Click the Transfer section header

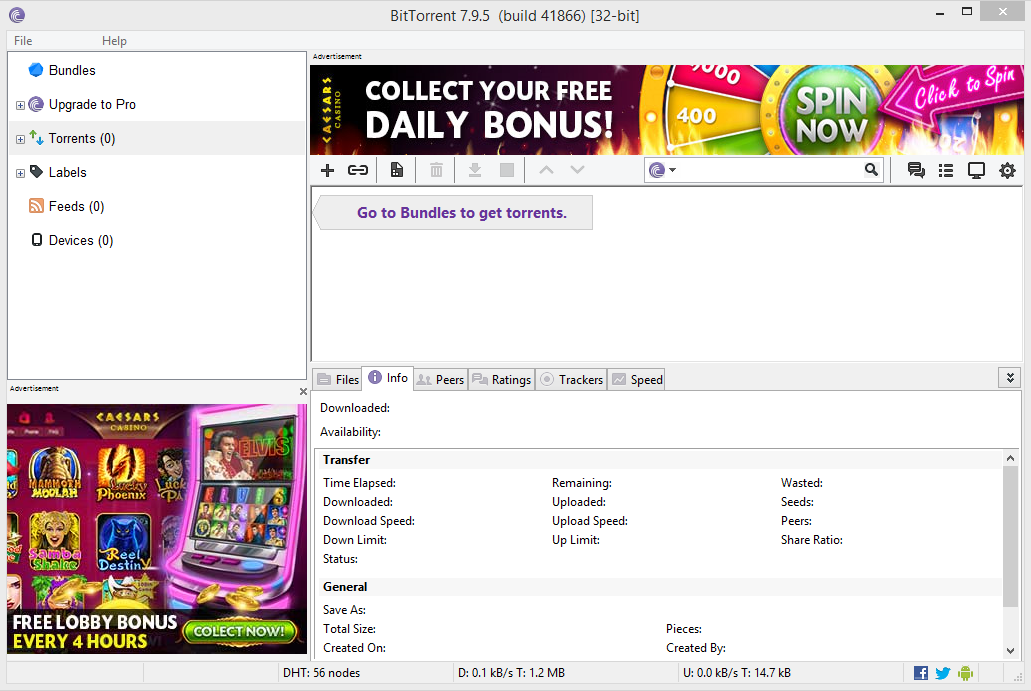pos(347,460)
